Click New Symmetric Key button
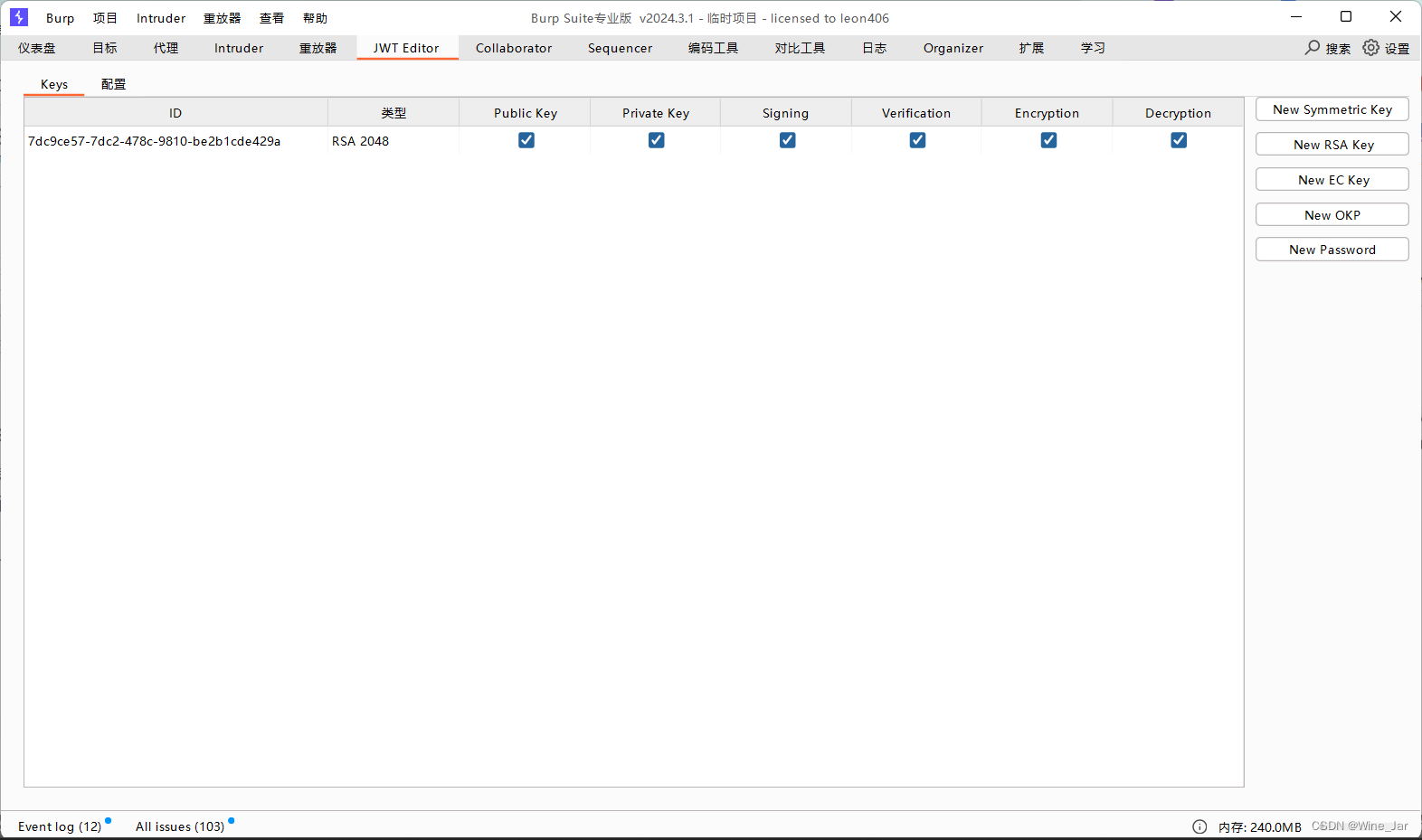Image resolution: width=1422 pixels, height=840 pixels. coord(1332,109)
